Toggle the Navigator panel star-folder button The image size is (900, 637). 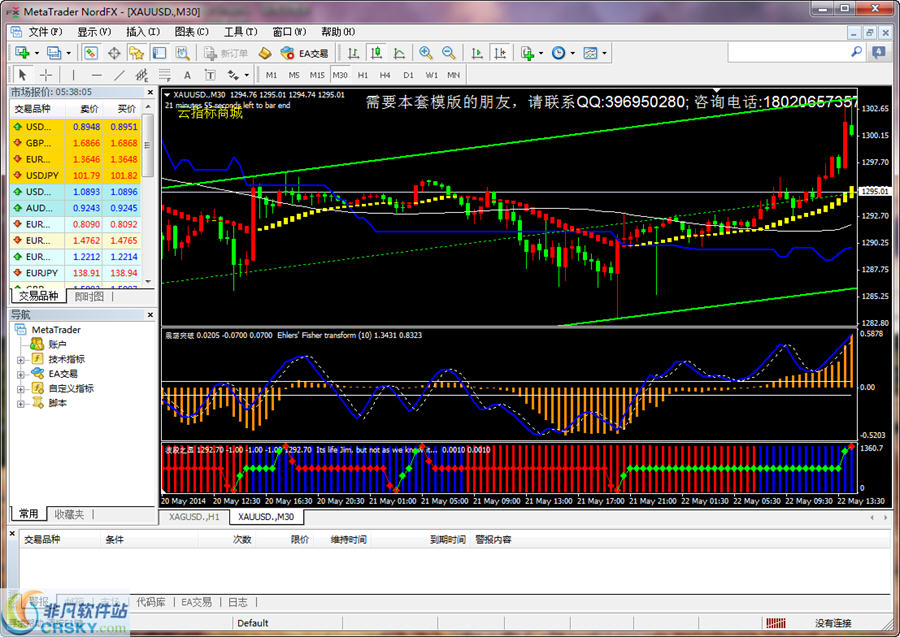click(137, 53)
